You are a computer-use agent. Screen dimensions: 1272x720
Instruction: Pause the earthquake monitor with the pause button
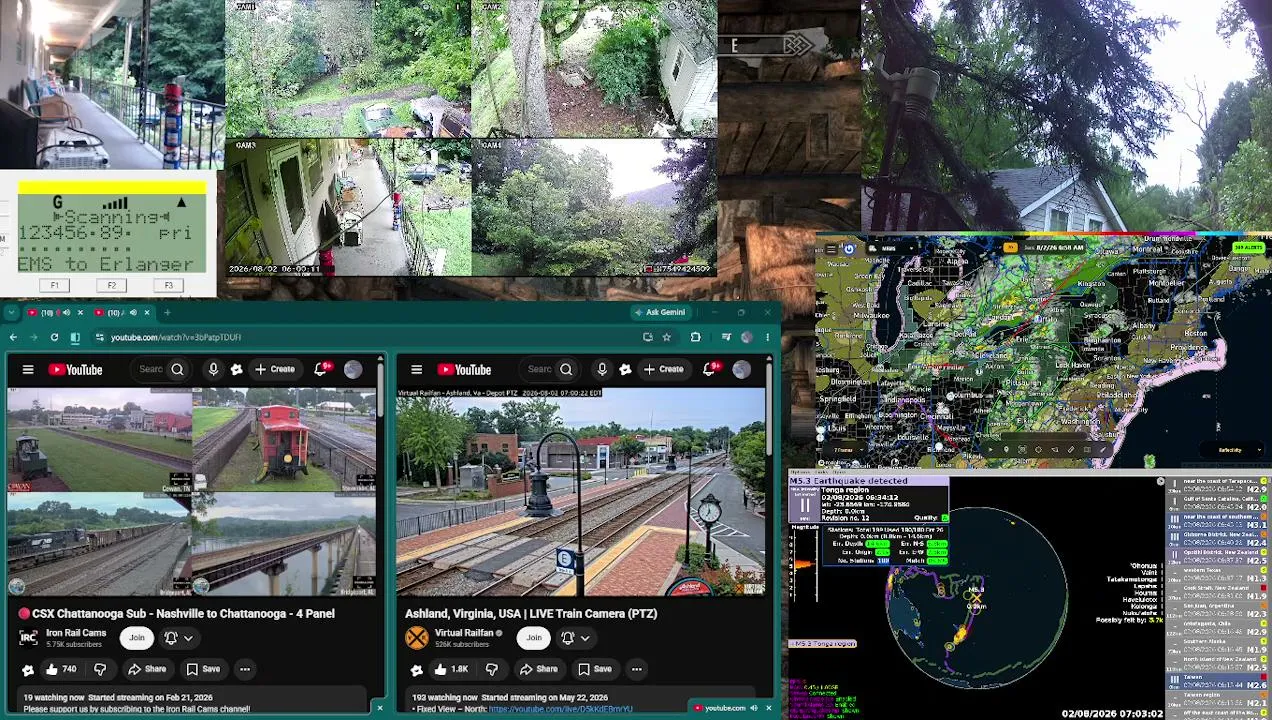pos(804,505)
